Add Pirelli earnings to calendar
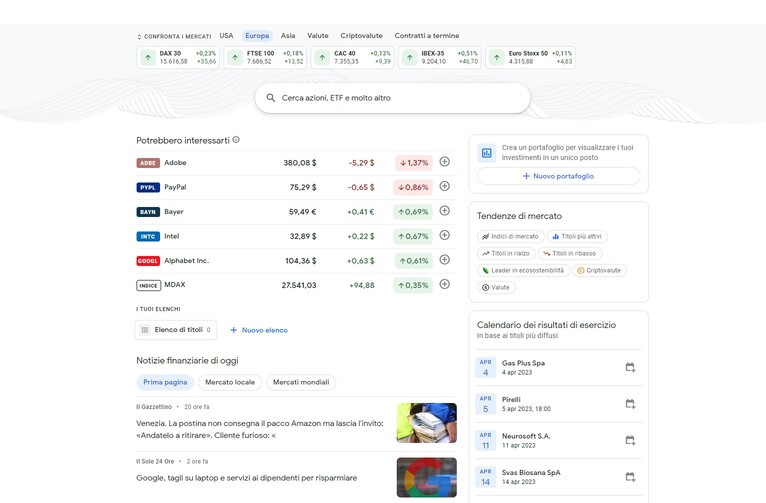The width and height of the screenshot is (766, 503). coord(630,404)
